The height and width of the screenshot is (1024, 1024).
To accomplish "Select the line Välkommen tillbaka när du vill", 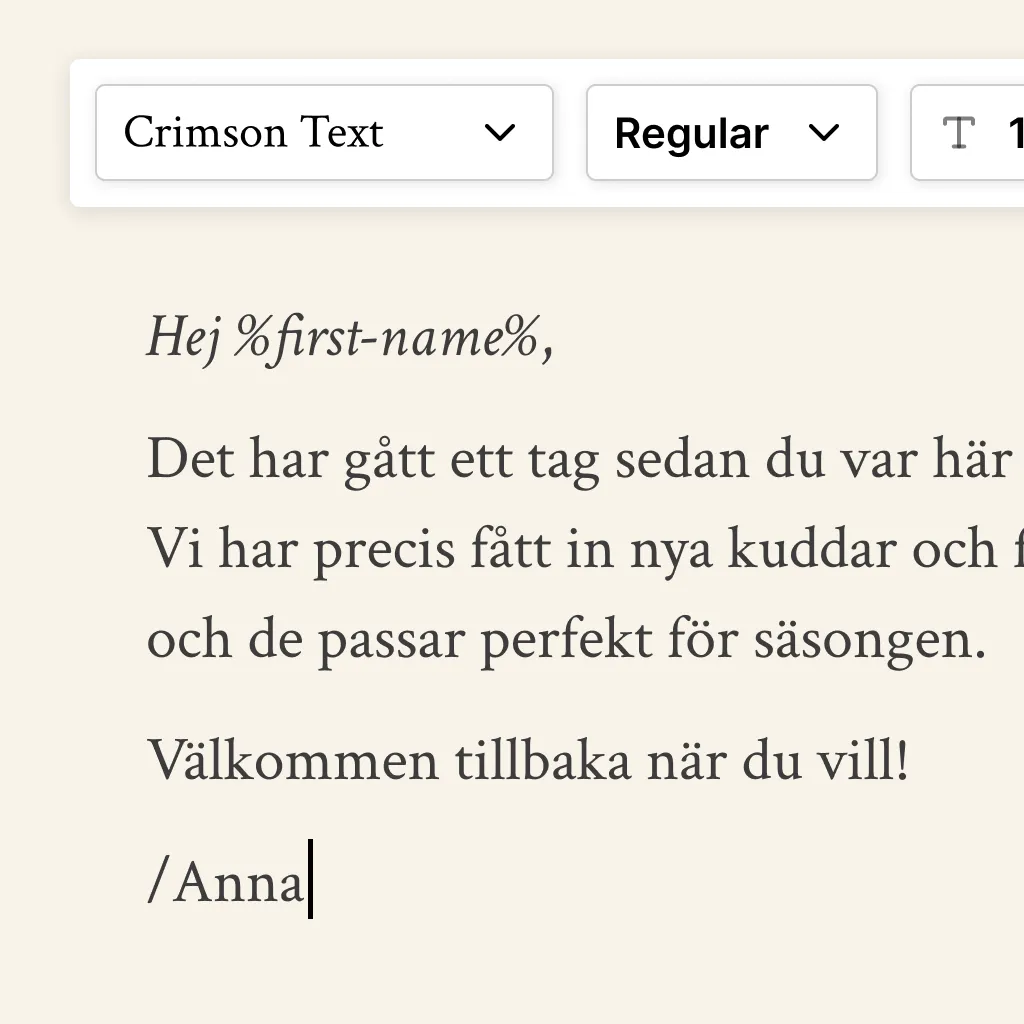I will 527,760.
